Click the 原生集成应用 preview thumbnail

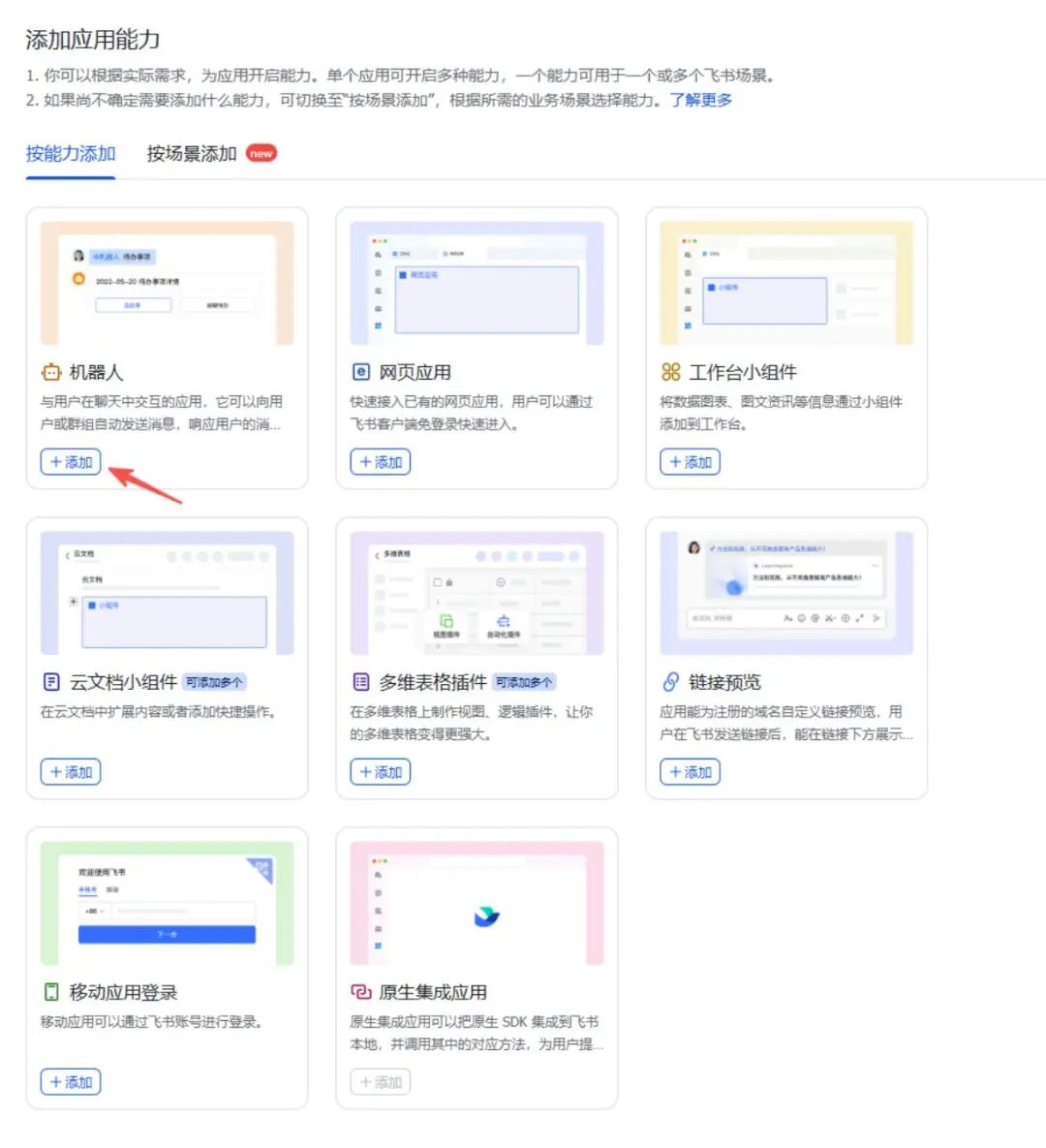point(477,903)
